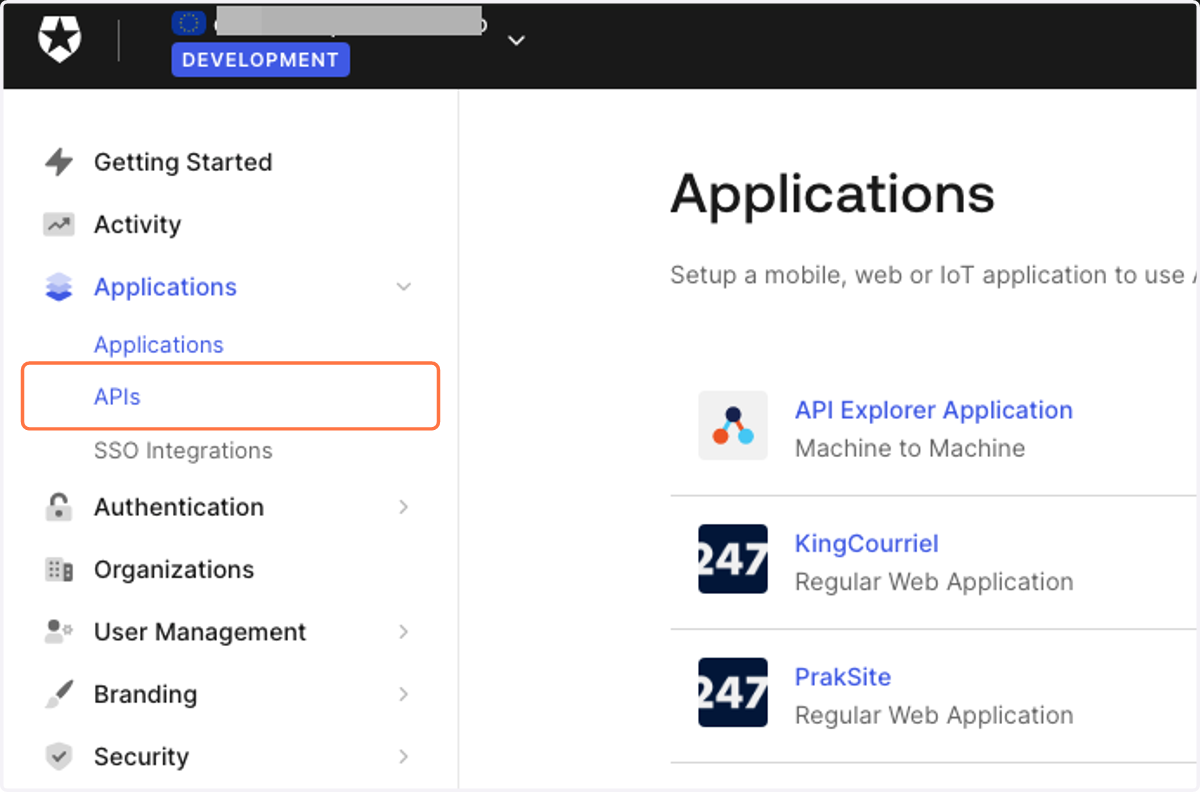Expand the Security section chevron
This screenshot has width=1200, height=792.
[404, 757]
